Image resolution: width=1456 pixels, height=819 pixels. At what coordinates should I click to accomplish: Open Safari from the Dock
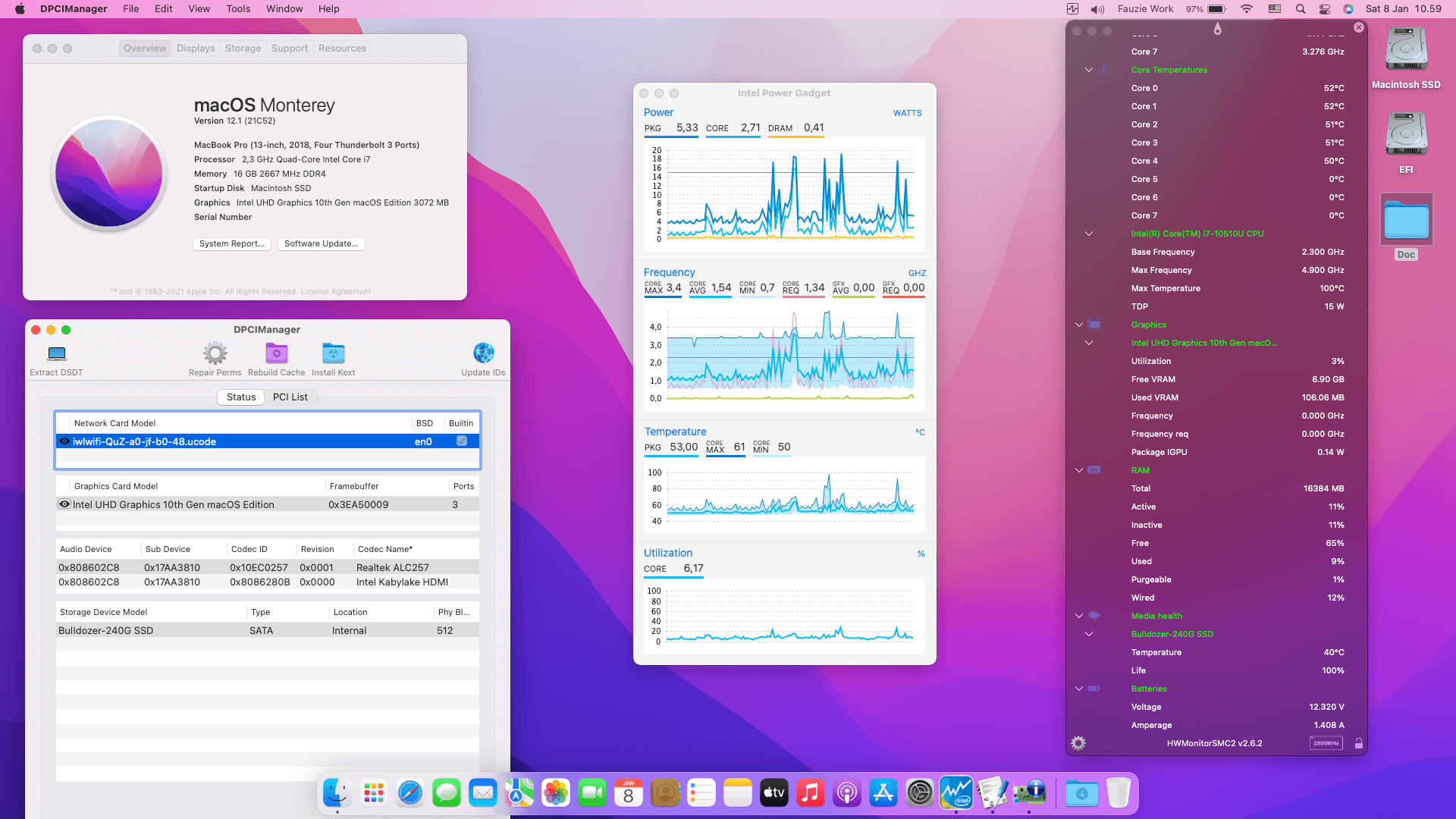[x=410, y=793]
